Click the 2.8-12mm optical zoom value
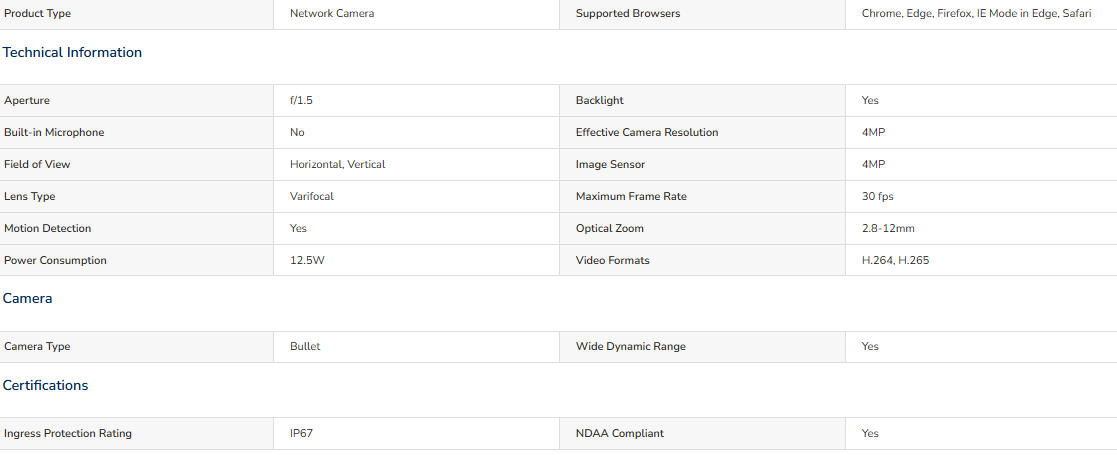 click(888, 229)
